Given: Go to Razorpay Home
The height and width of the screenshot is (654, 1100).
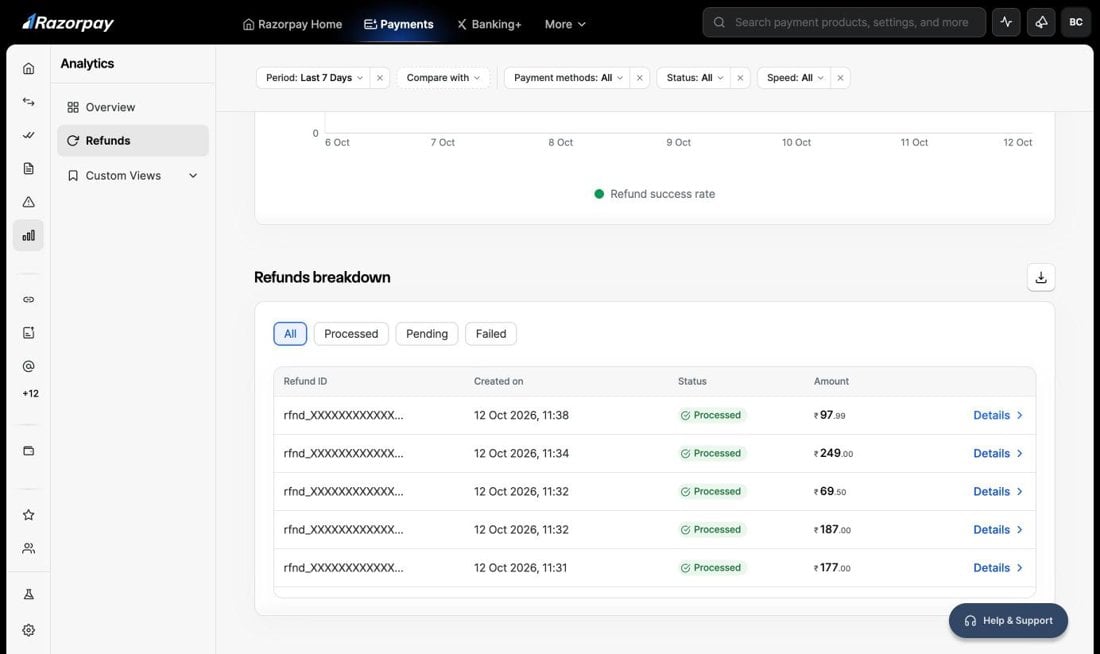Looking at the screenshot, I should click(293, 24).
